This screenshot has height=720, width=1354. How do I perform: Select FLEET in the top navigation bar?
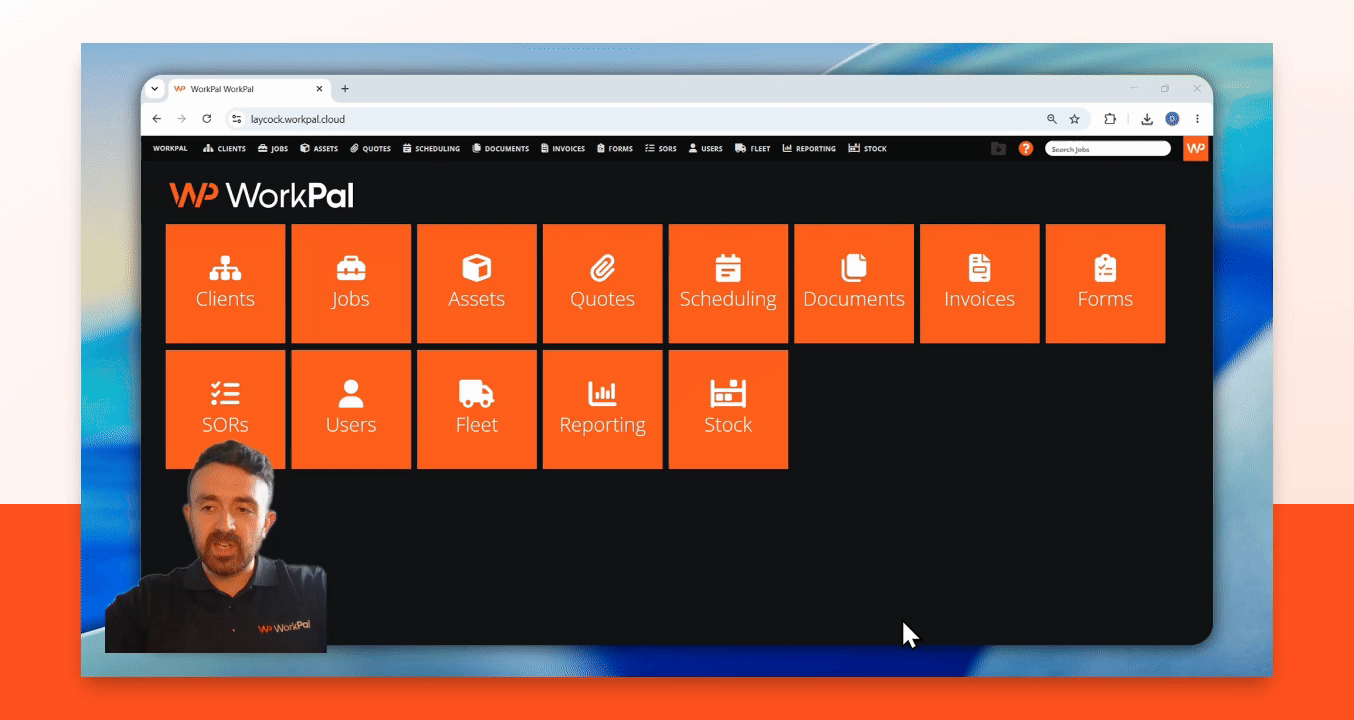tap(753, 149)
